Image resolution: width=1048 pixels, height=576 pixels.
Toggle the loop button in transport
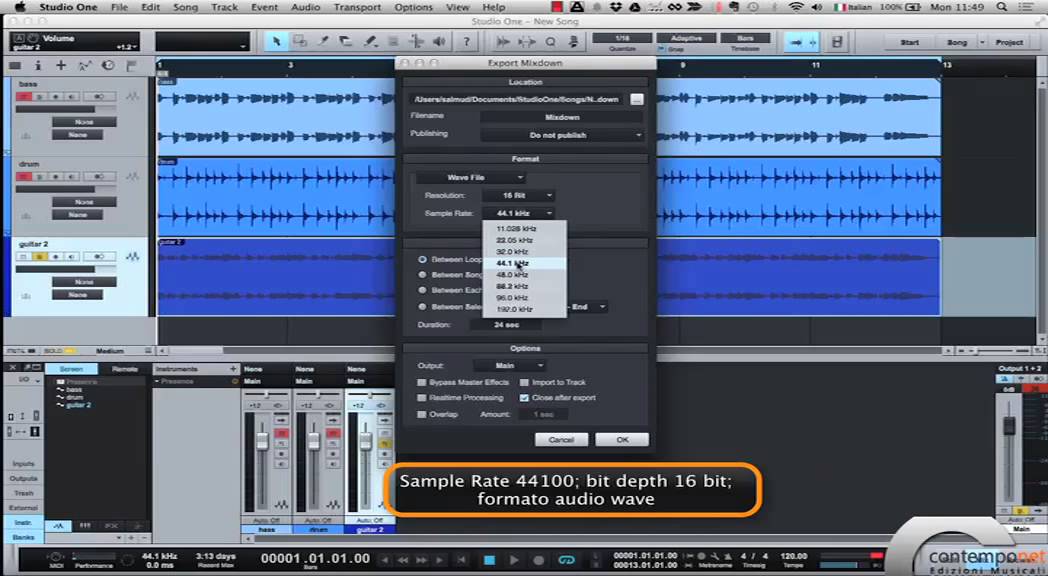[566, 560]
